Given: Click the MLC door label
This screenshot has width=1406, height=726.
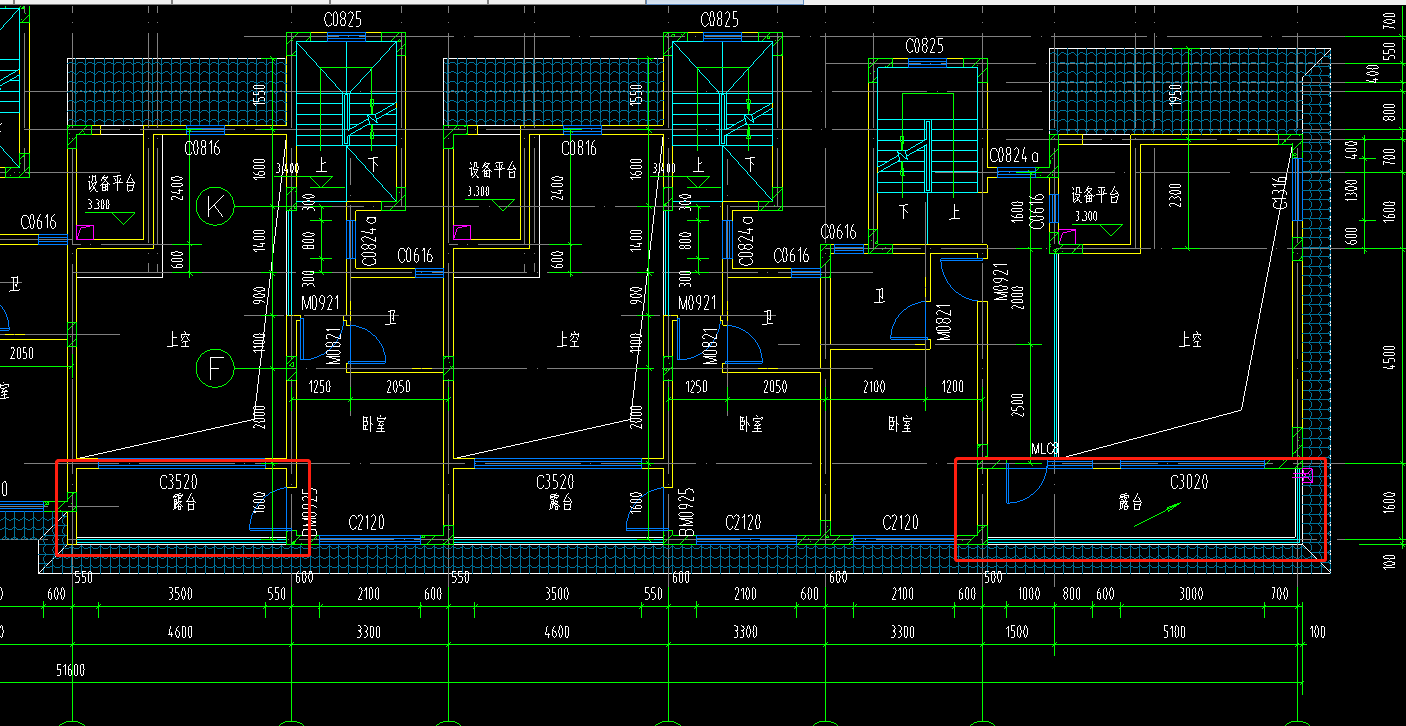Looking at the screenshot, I should [1044, 450].
